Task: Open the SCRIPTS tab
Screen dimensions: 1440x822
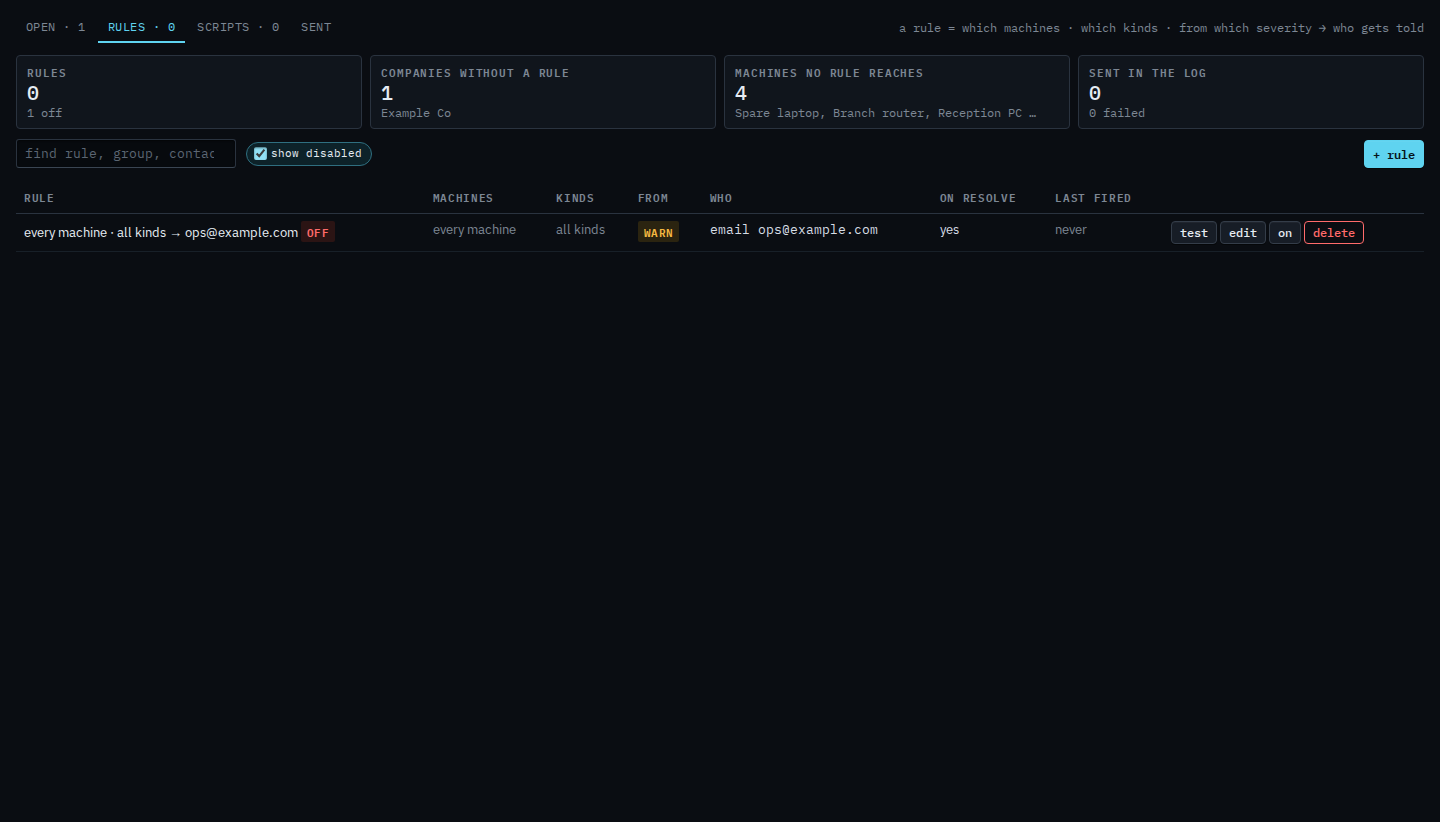Action: (x=238, y=27)
